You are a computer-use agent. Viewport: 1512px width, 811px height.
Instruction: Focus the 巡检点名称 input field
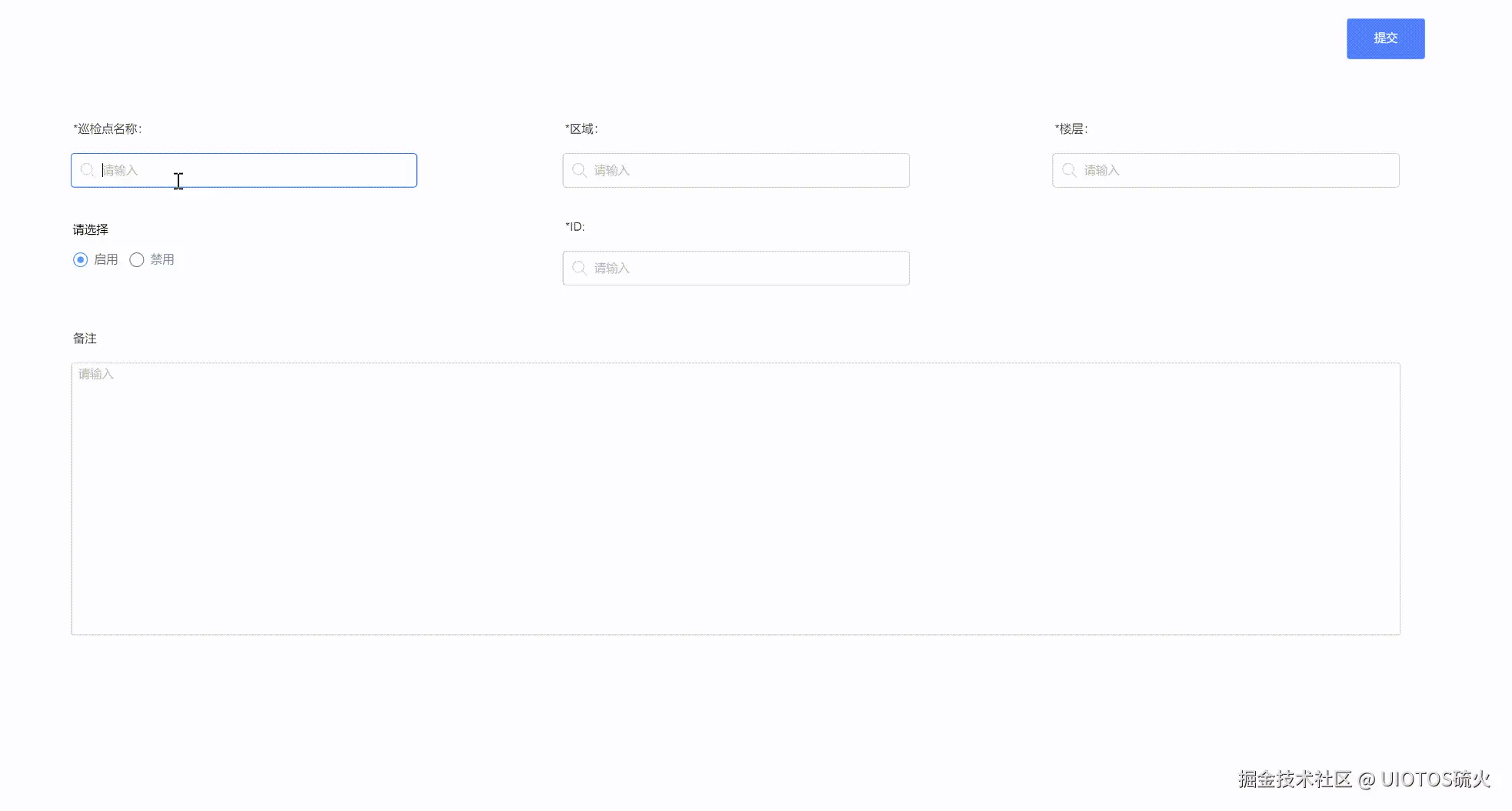tap(244, 170)
